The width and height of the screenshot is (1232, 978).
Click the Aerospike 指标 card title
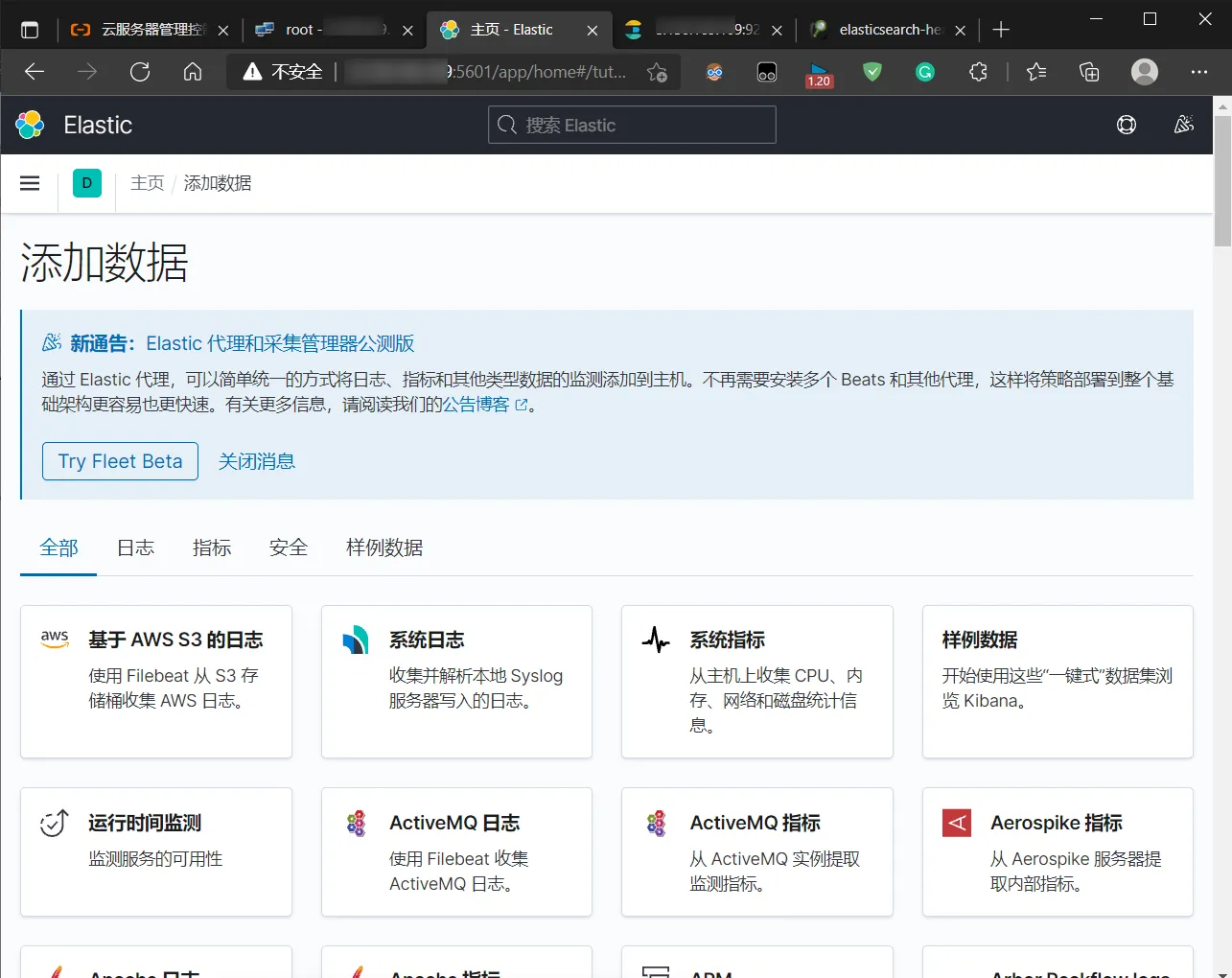1057,823
